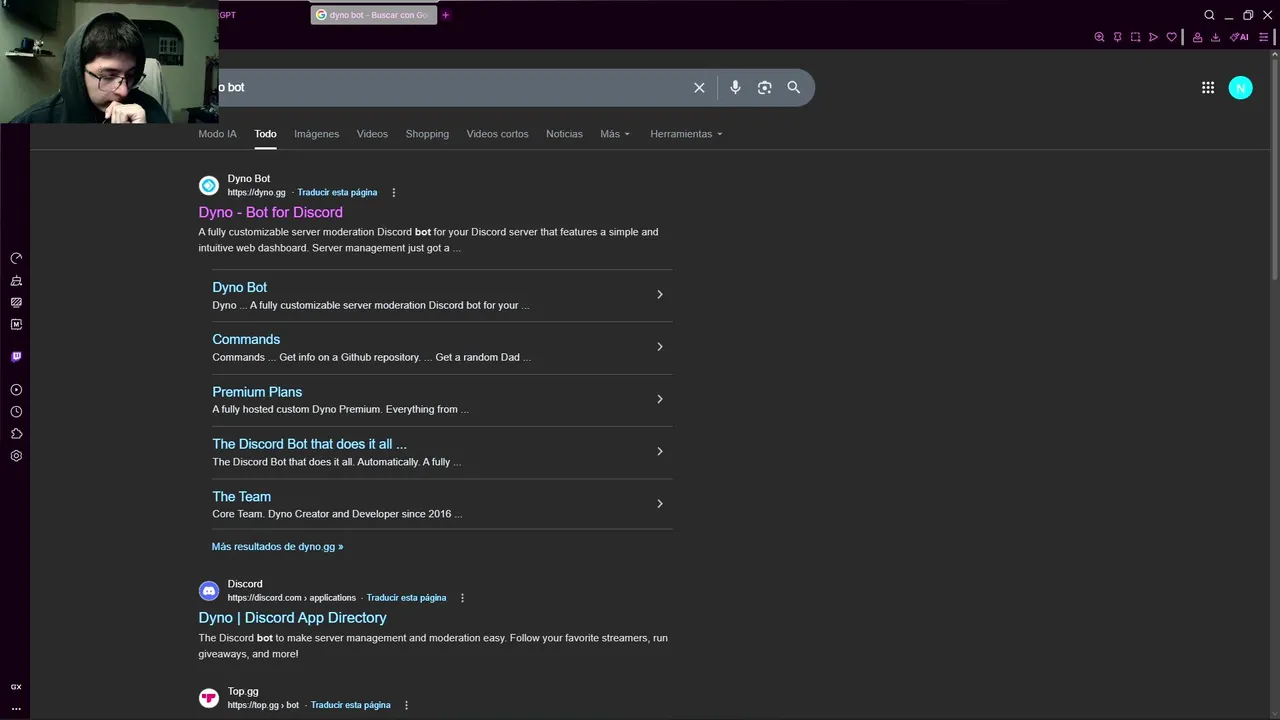Open the Premium Plans sitelink
1280x720 pixels.
[257, 392]
